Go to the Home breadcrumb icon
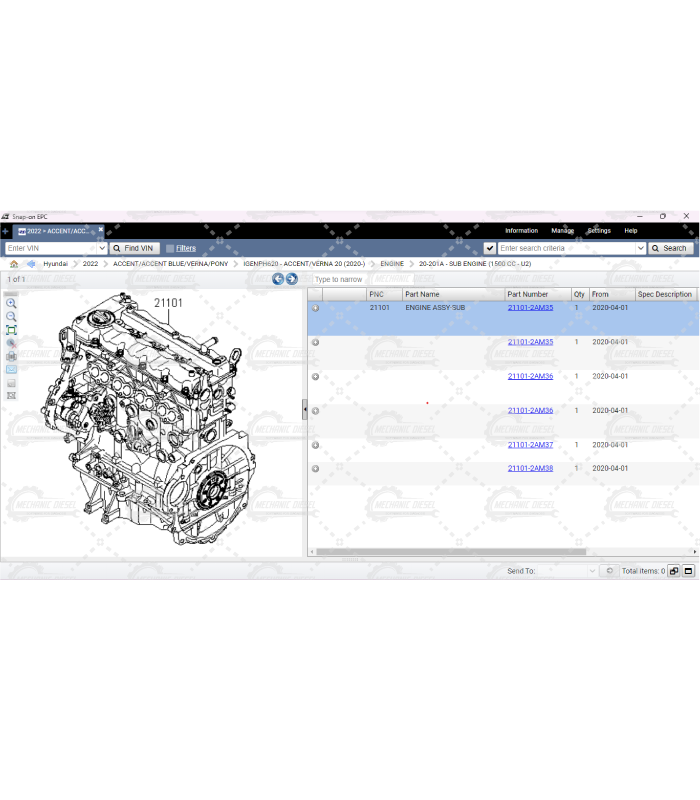This screenshot has width=700, height=800. [x=14, y=264]
